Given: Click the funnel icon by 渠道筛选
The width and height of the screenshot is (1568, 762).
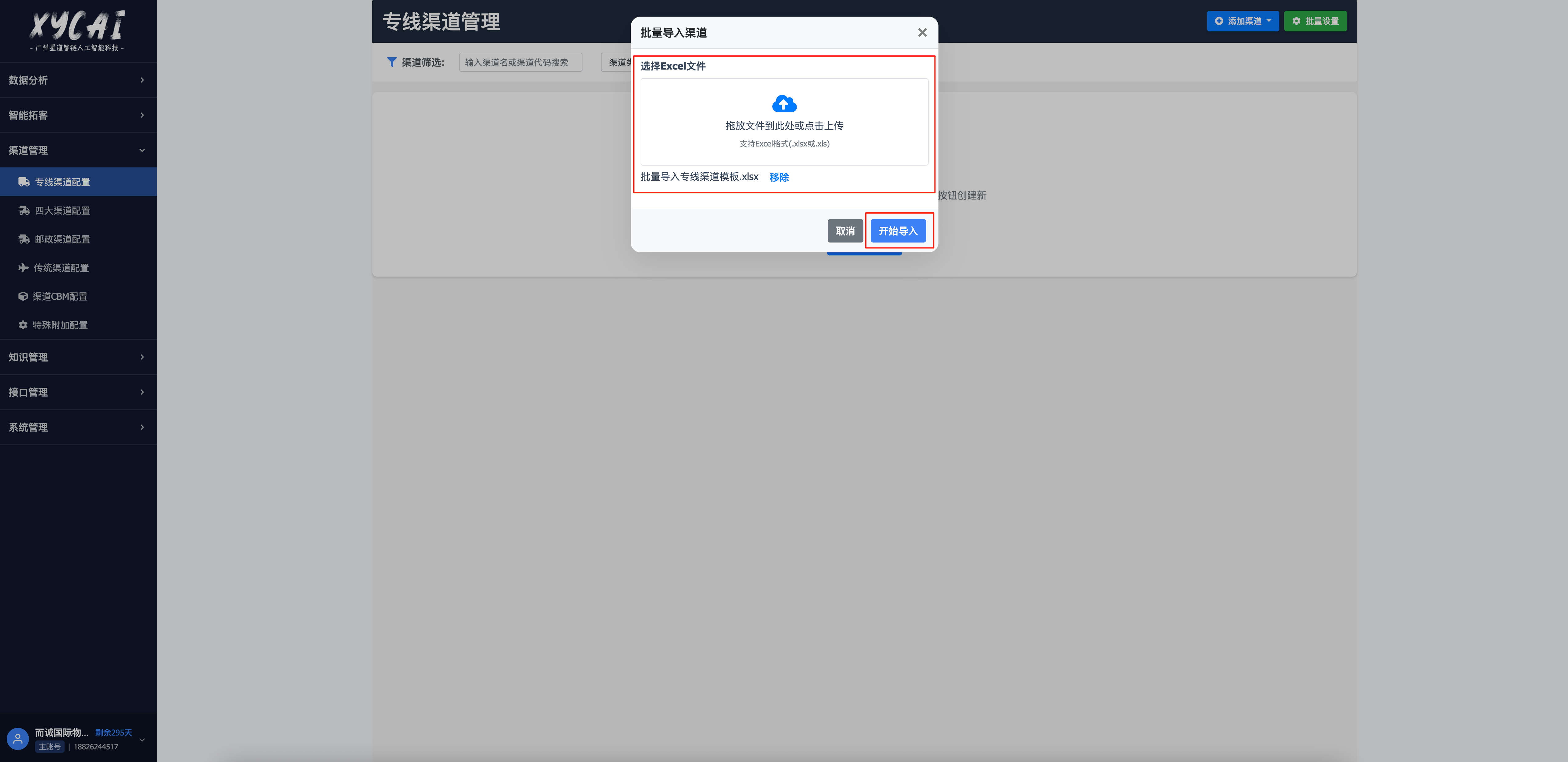Looking at the screenshot, I should [x=391, y=62].
